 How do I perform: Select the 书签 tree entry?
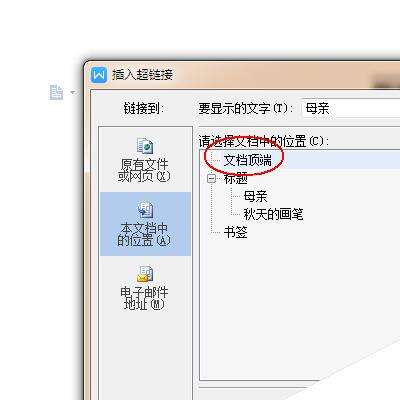coord(235,232)
